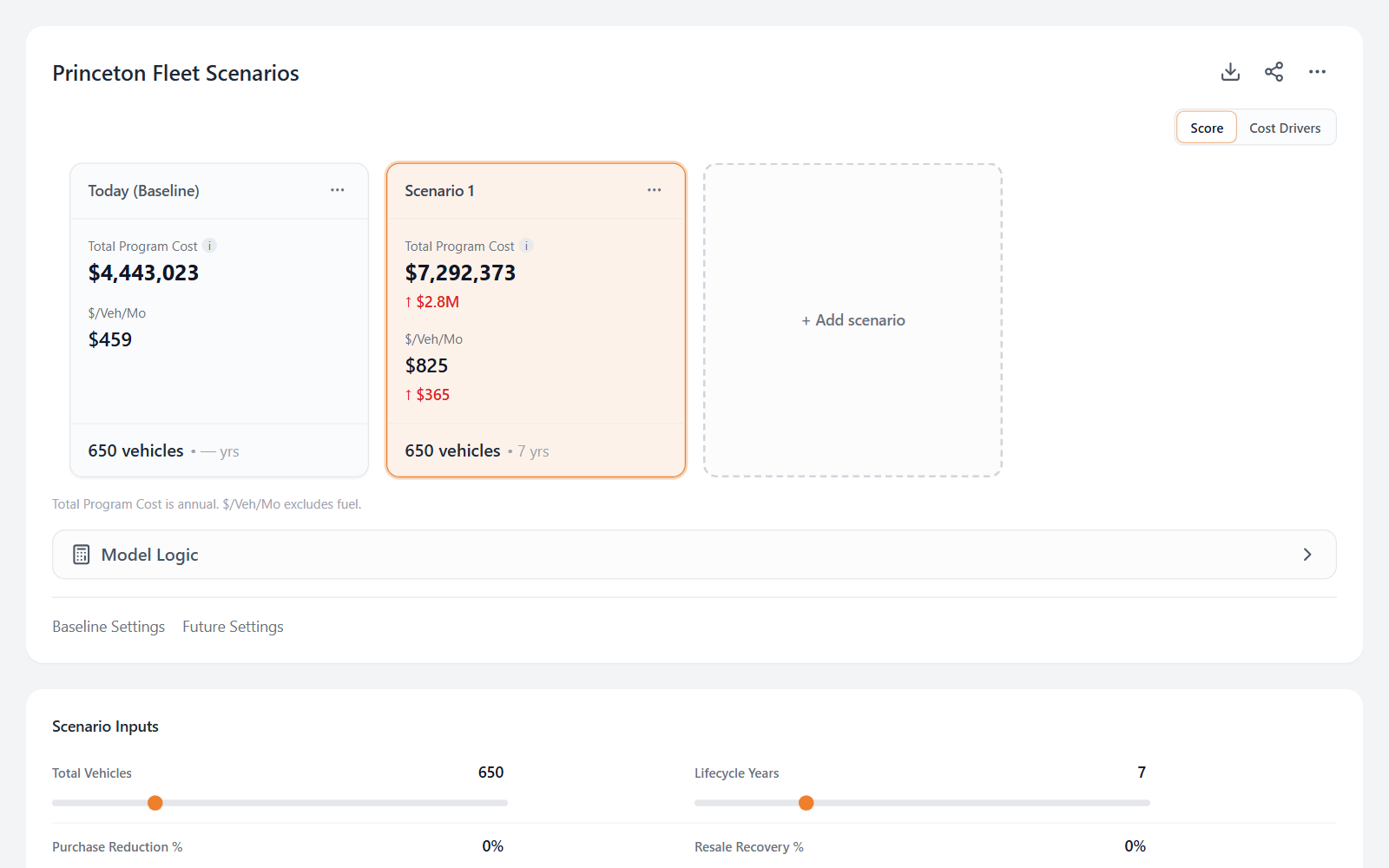Viewport: 1389px width, 868px height.
Task: Click the $2.8M increase indicator
Action: click(431, 302)
